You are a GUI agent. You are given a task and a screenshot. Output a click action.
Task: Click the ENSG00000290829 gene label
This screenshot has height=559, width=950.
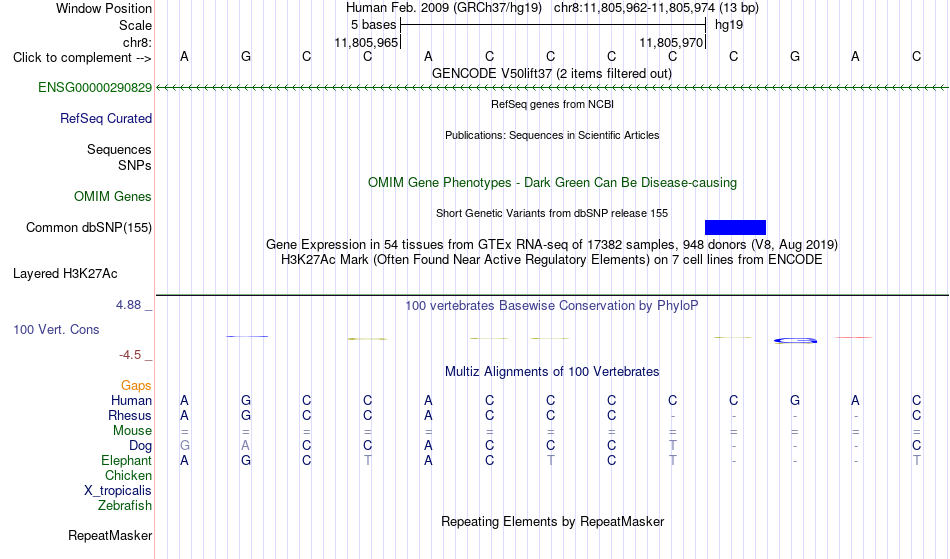click(95, 88)
